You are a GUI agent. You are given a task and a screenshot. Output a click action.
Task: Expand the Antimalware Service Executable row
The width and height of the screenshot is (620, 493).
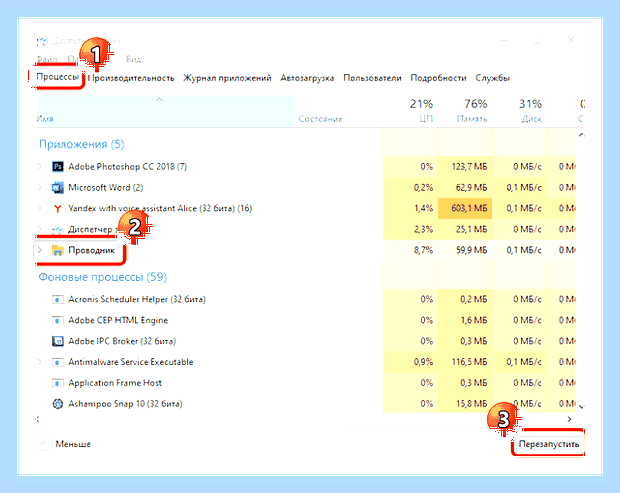[x=40, y=362]
